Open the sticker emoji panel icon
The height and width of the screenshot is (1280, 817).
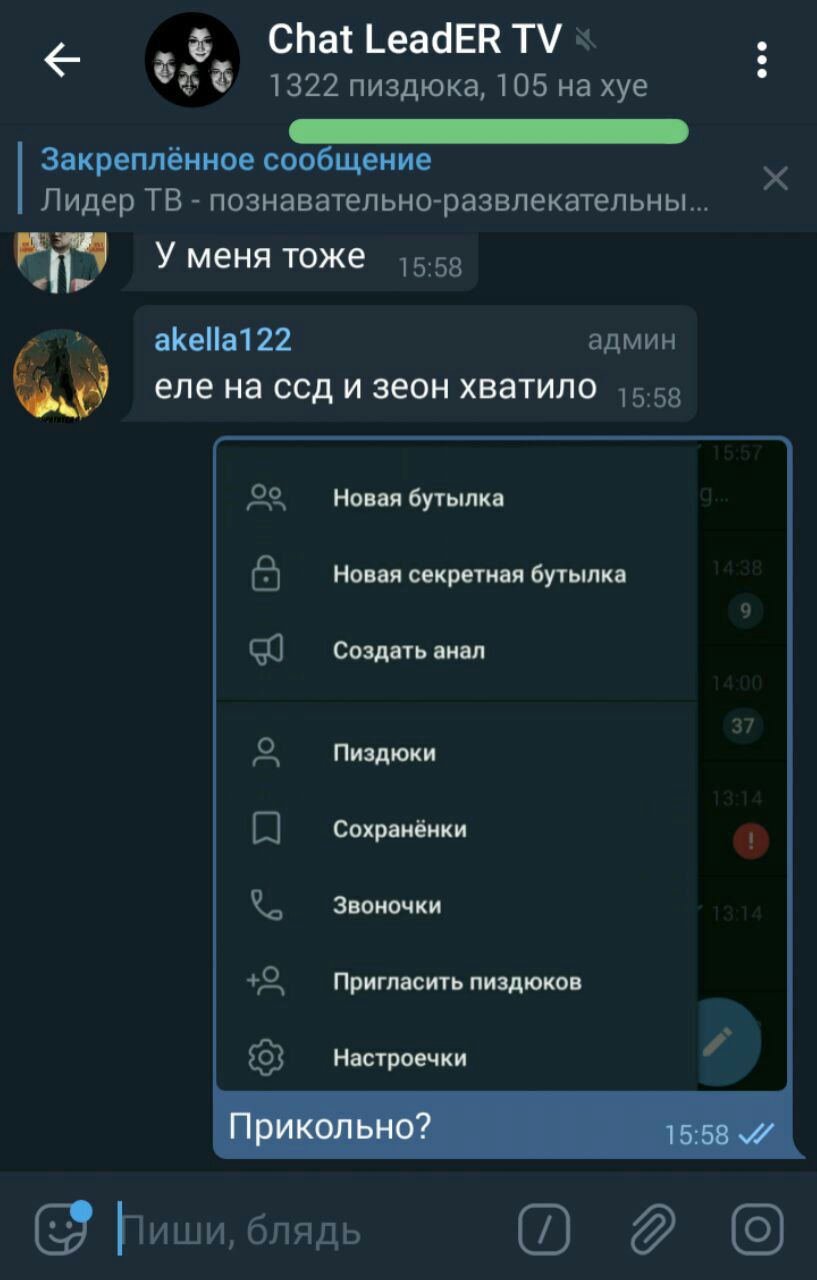62,1228
